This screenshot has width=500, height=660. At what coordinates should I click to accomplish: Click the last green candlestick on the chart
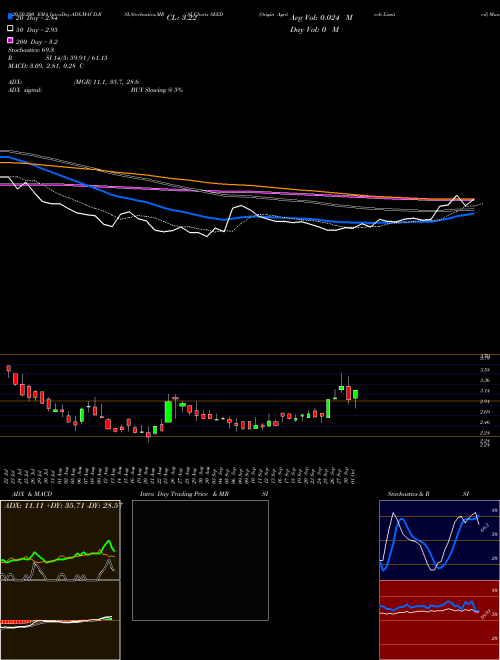click(356, 394)
